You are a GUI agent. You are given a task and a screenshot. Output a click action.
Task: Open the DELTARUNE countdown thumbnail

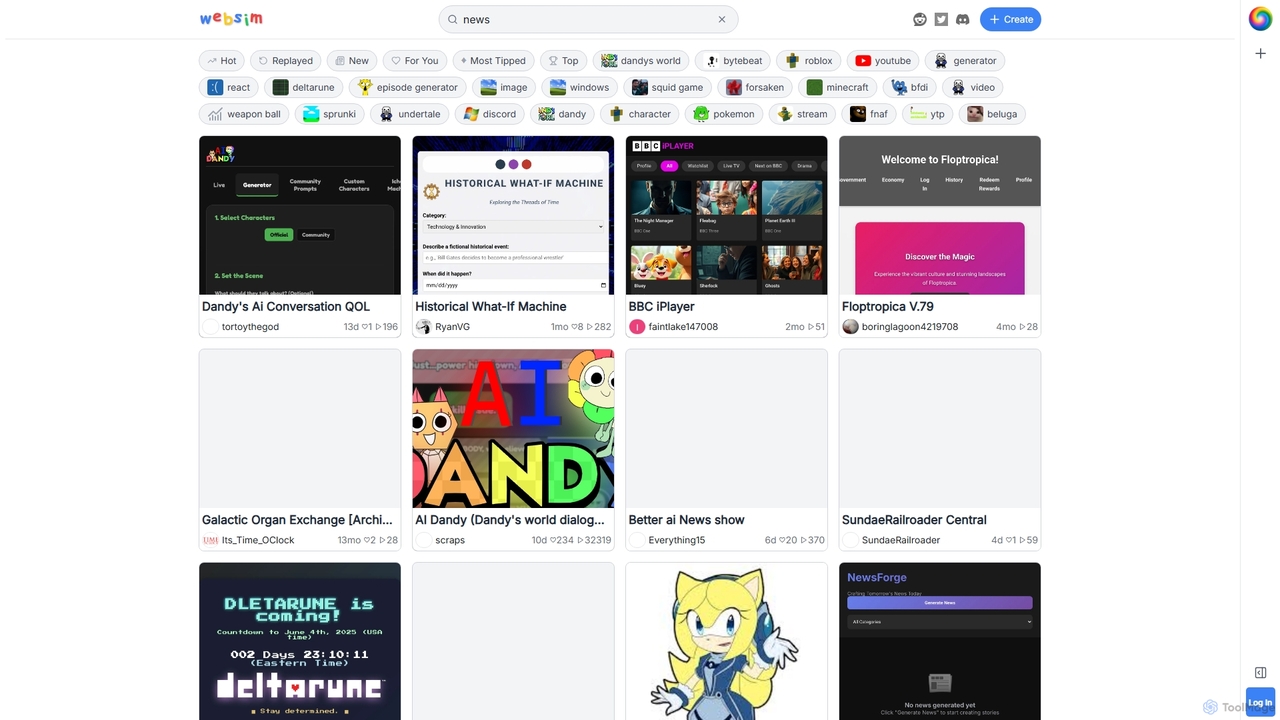click(x=300, y=641)
